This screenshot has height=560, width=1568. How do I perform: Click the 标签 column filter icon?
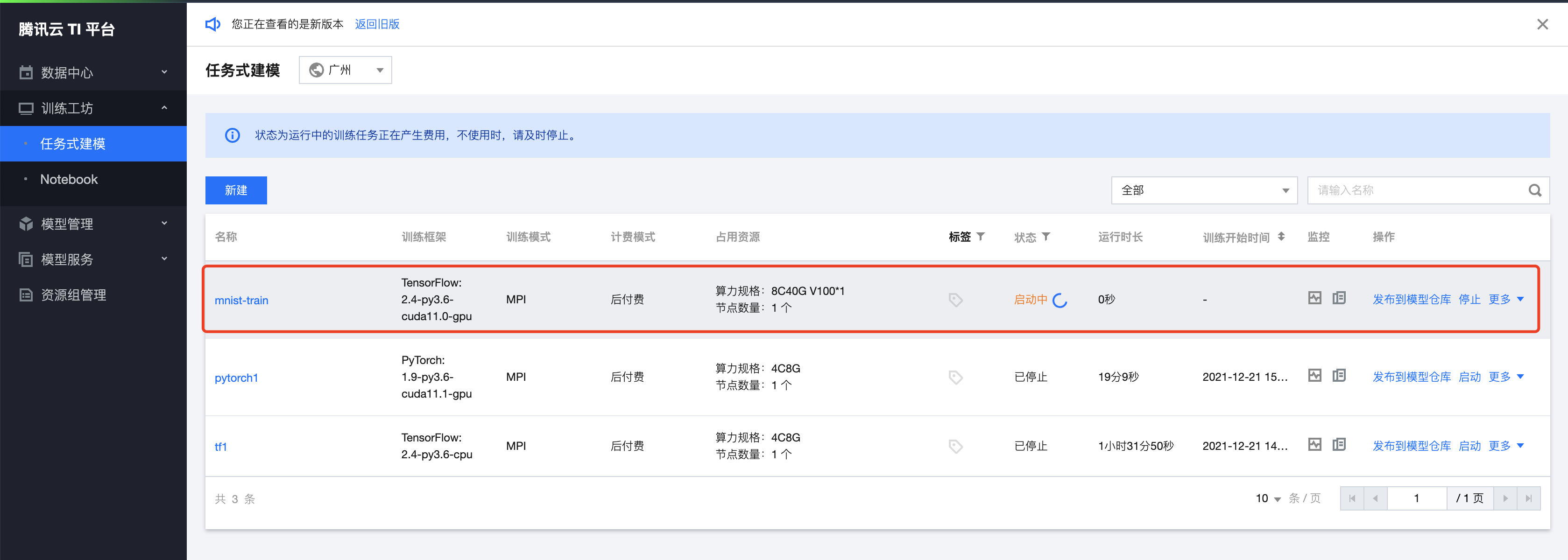[981, 237]
